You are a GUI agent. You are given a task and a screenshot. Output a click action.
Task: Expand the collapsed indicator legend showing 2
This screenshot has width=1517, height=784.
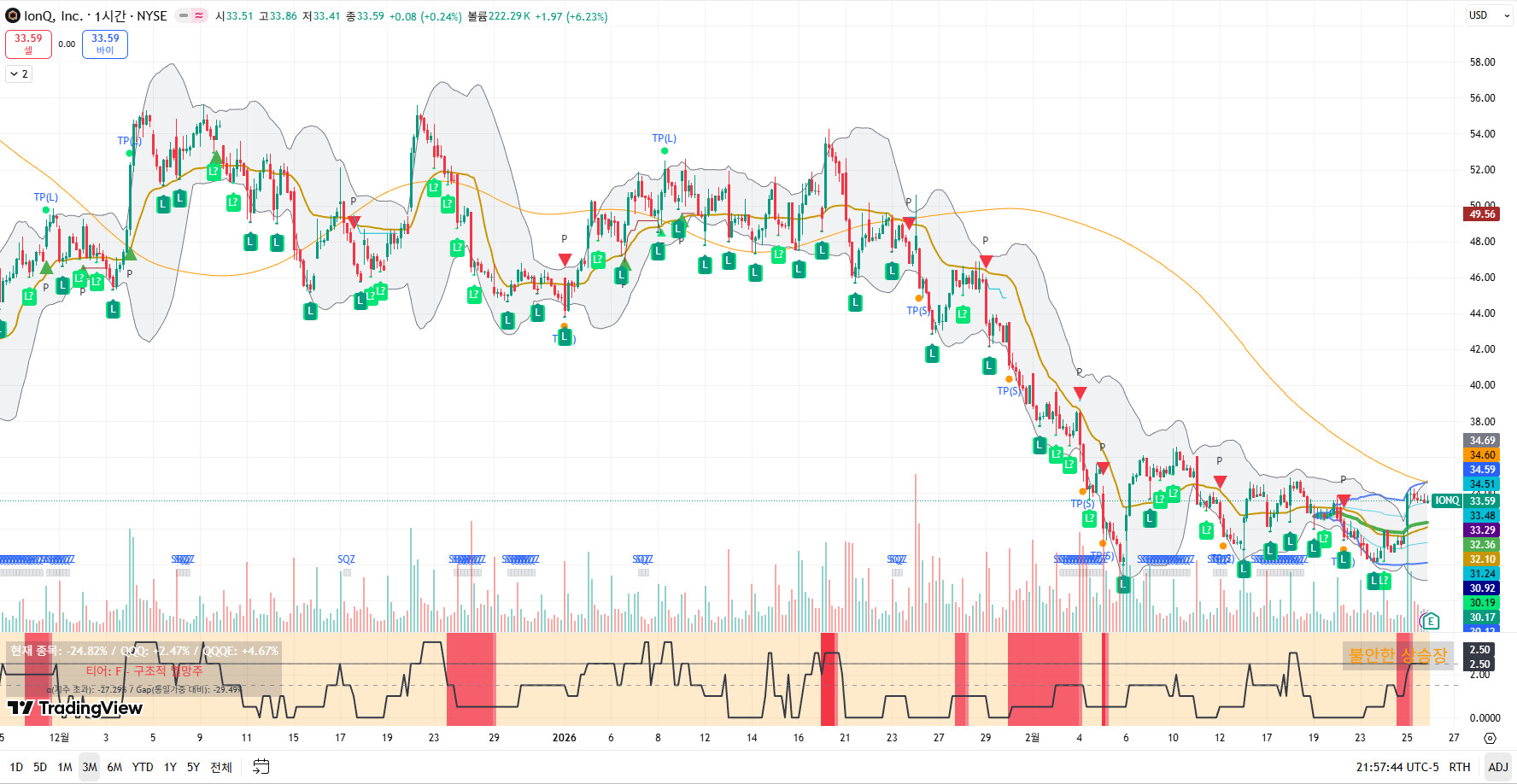pos(19,74)
